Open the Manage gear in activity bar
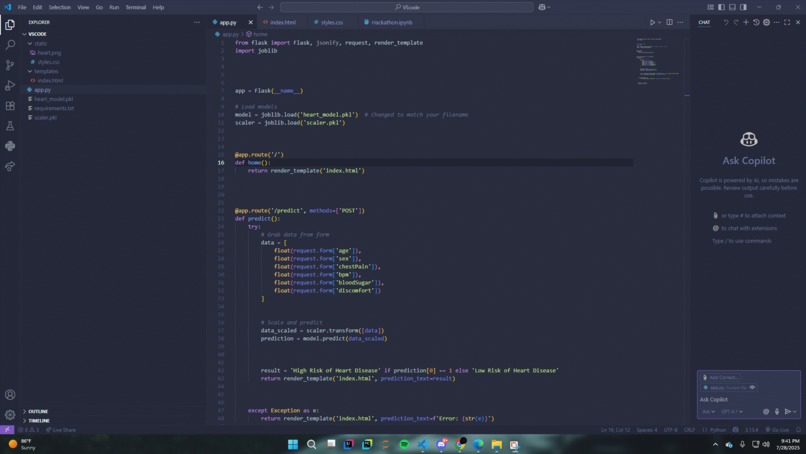The width and height of the screenshot is (806, 454). click(10, 415)
